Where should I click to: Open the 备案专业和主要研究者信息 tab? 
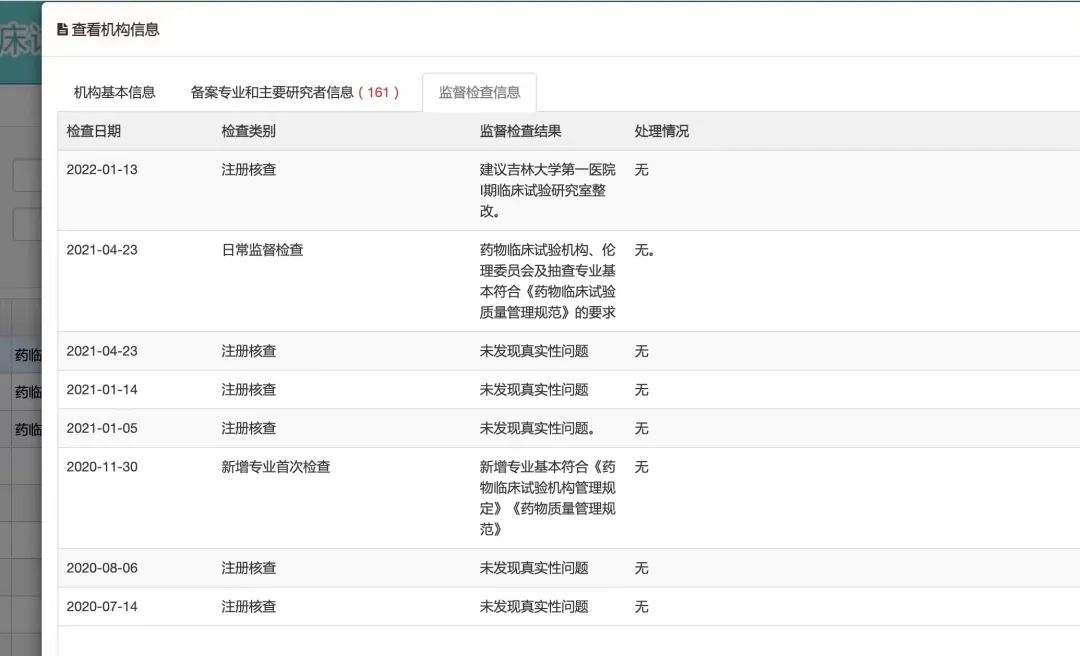(x=272, y=92)
